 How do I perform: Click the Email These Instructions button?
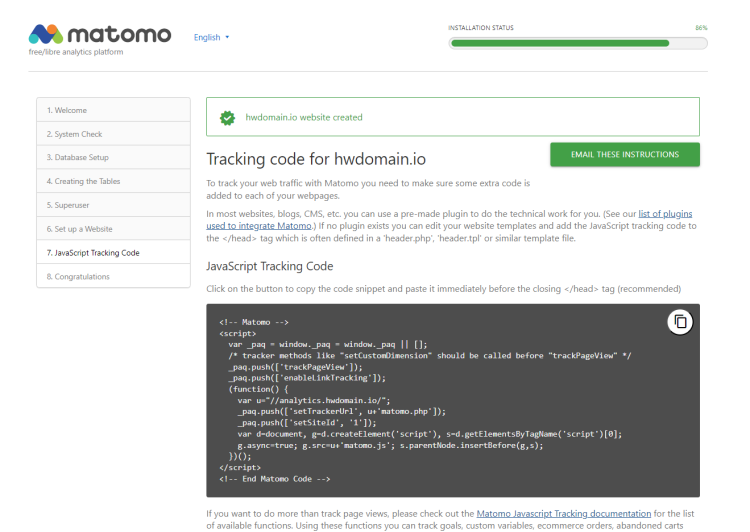(x=625, y=155)
